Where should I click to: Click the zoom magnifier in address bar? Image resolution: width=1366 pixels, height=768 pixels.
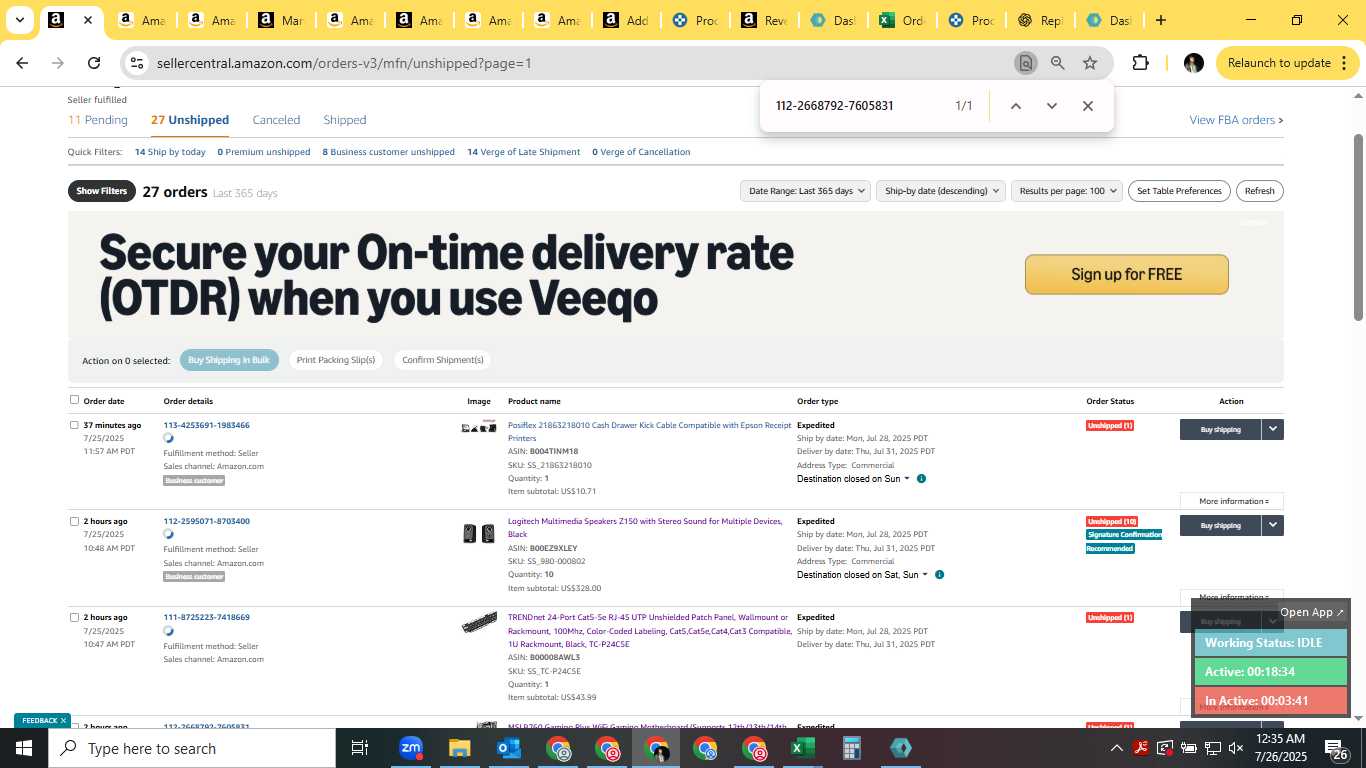(x=1057, y=63)
